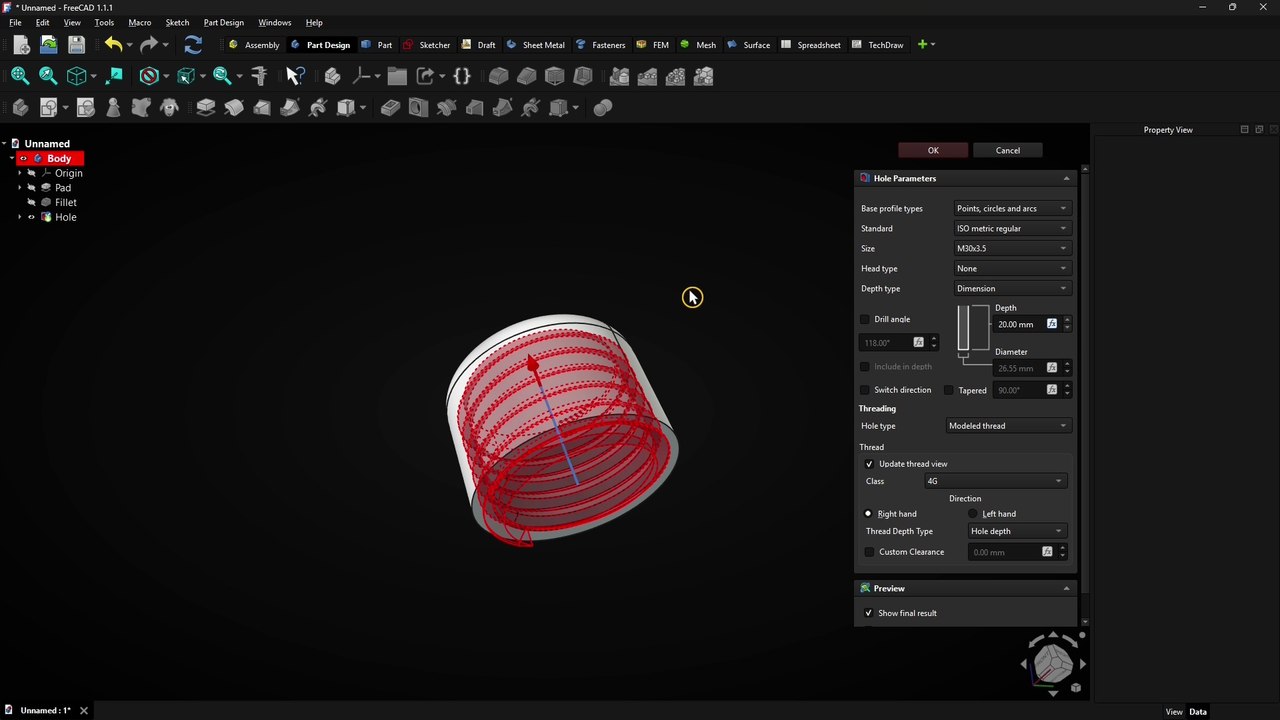Fit selection in the view
1280x720 pixels.
(x=47, y=76)
